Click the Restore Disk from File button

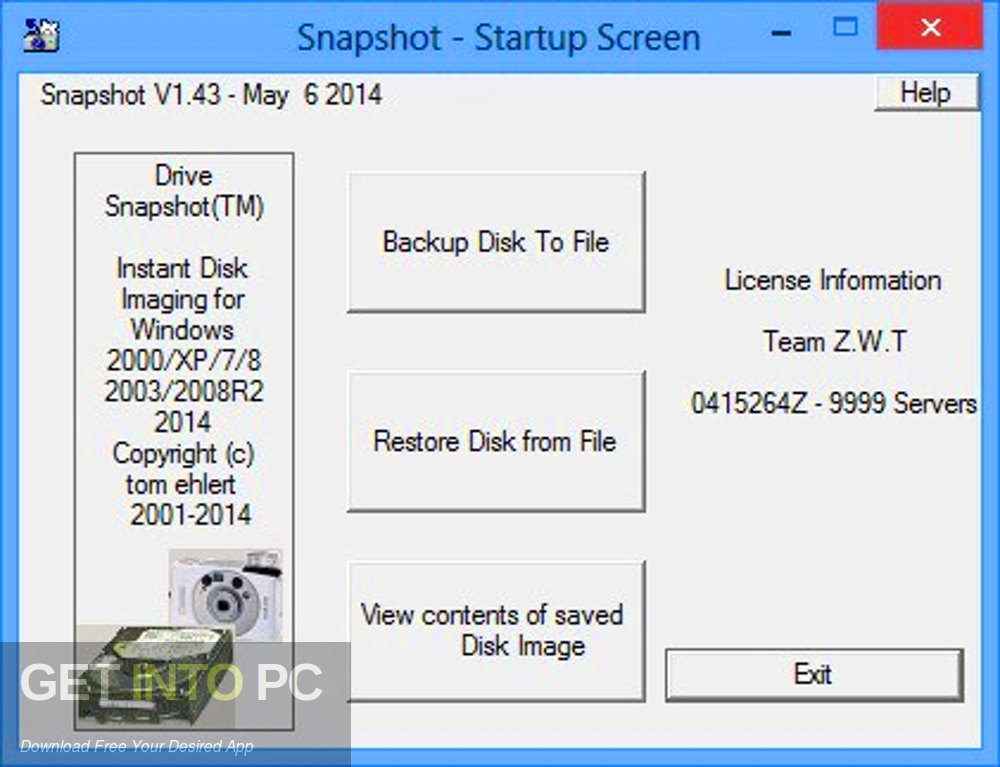[497, 441]
